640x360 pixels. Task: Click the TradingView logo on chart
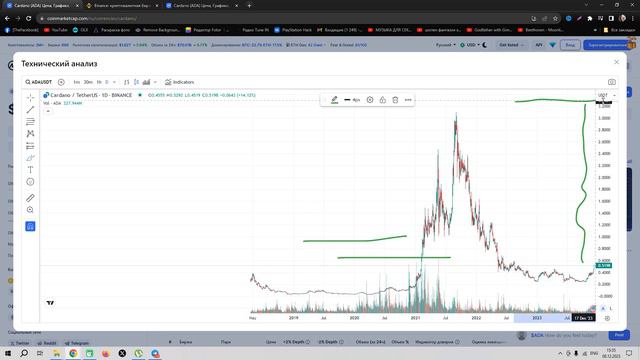(x=50, y=303)
